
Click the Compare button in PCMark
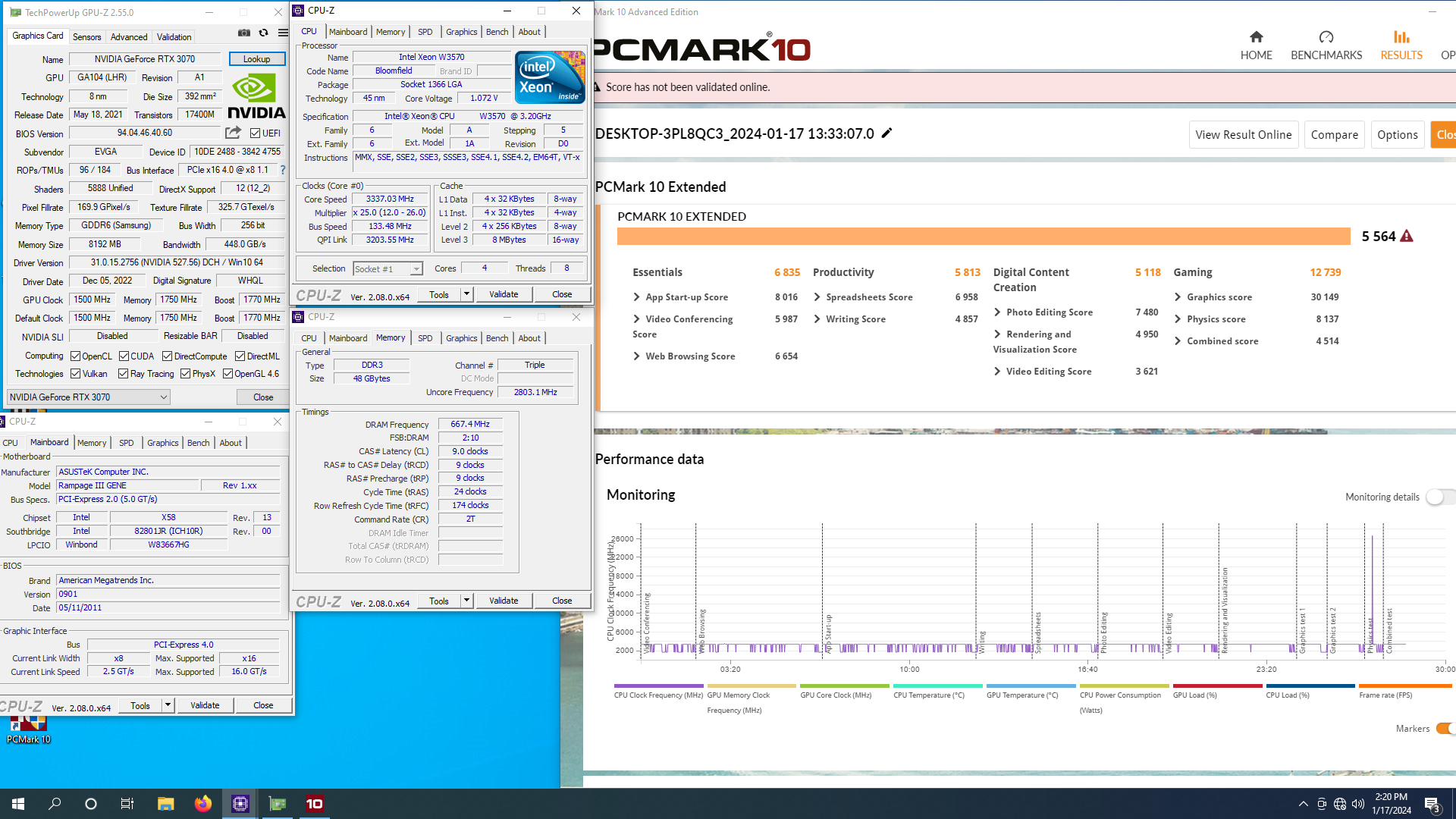(x=1335, y=135)
